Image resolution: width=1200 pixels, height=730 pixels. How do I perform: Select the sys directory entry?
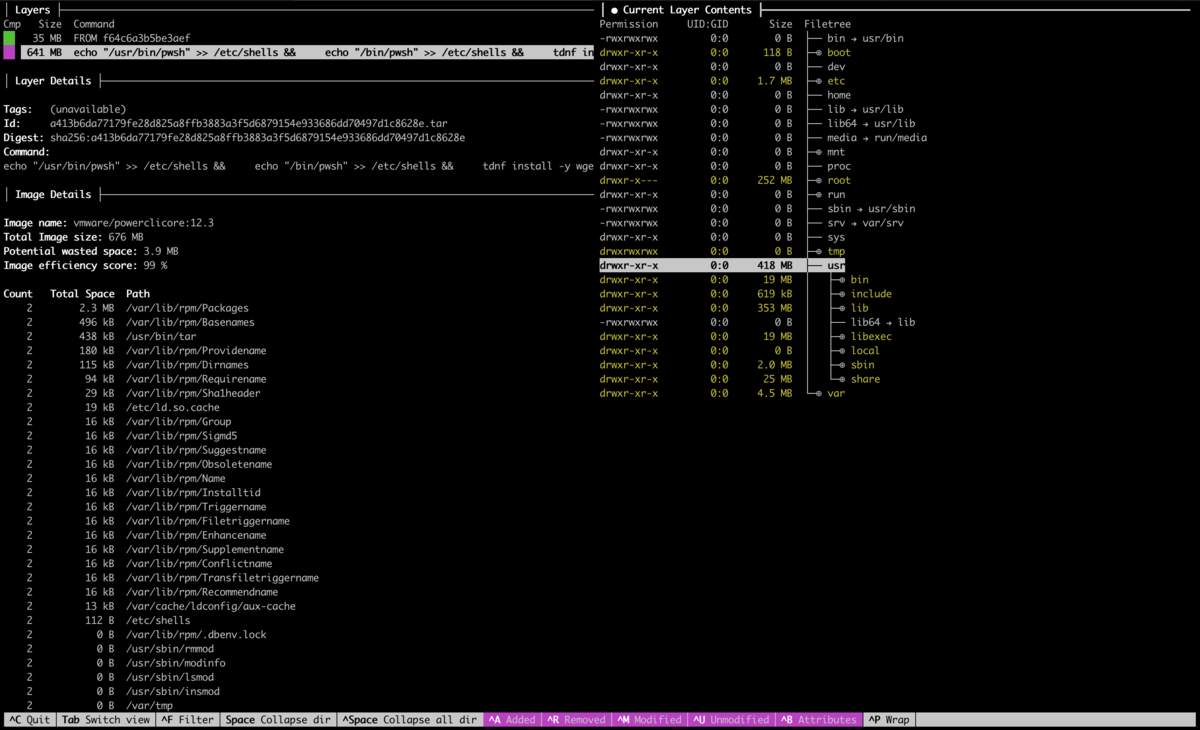(x=836, y=238)
